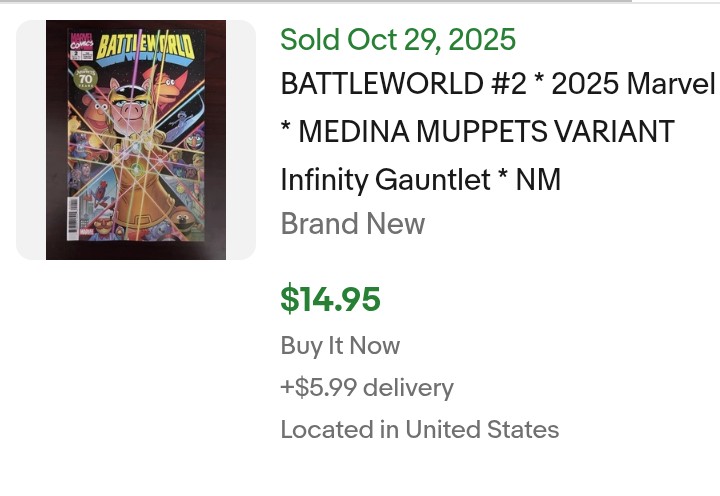Click the 'MEDINA MUPPETS VARIANT' title line
The height and width of the screenshot is (496, 720).
pyautogui.click(x=477, y=132)
